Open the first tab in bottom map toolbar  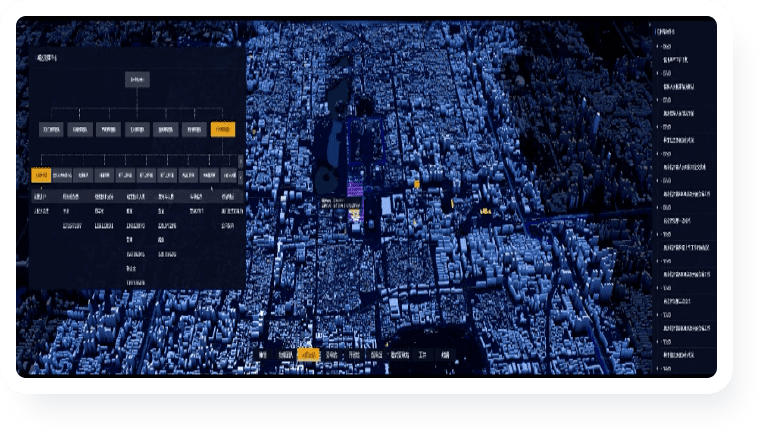point(263,355)
